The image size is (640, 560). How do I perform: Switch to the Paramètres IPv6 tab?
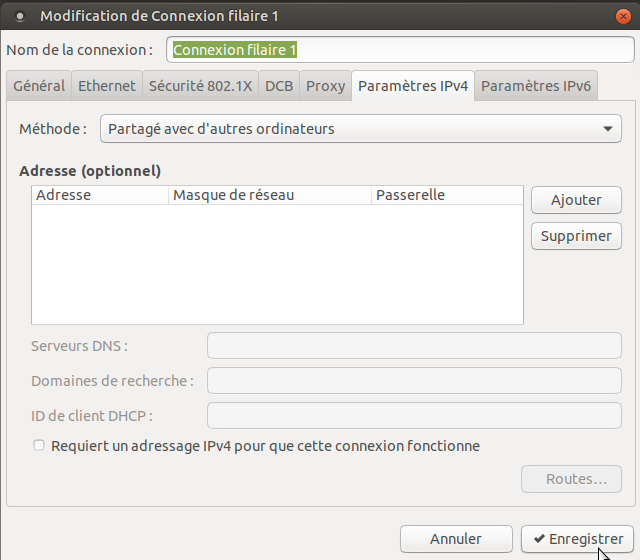(x=536, y=86)
